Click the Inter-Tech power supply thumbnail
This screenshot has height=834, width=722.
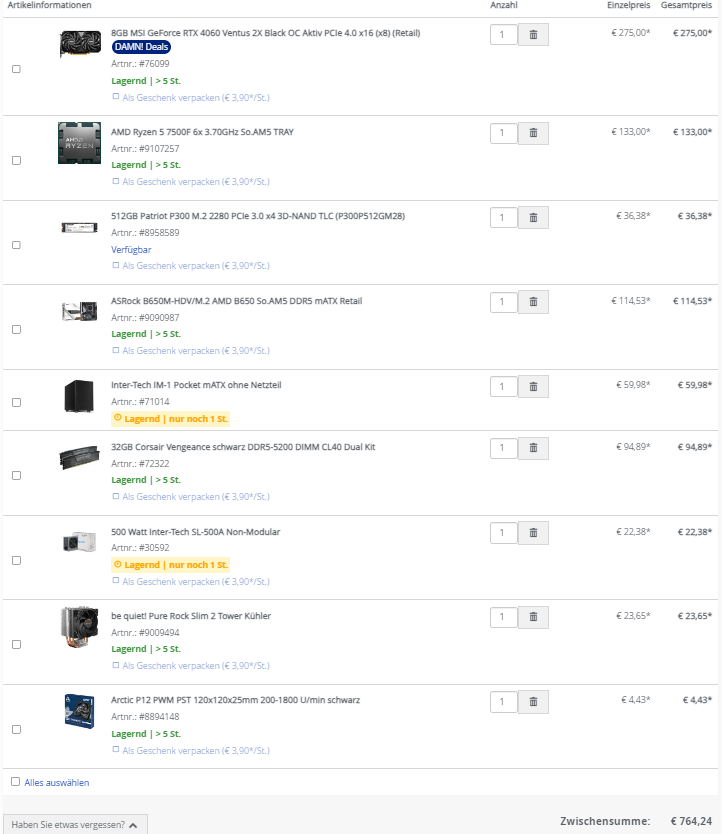79,542
